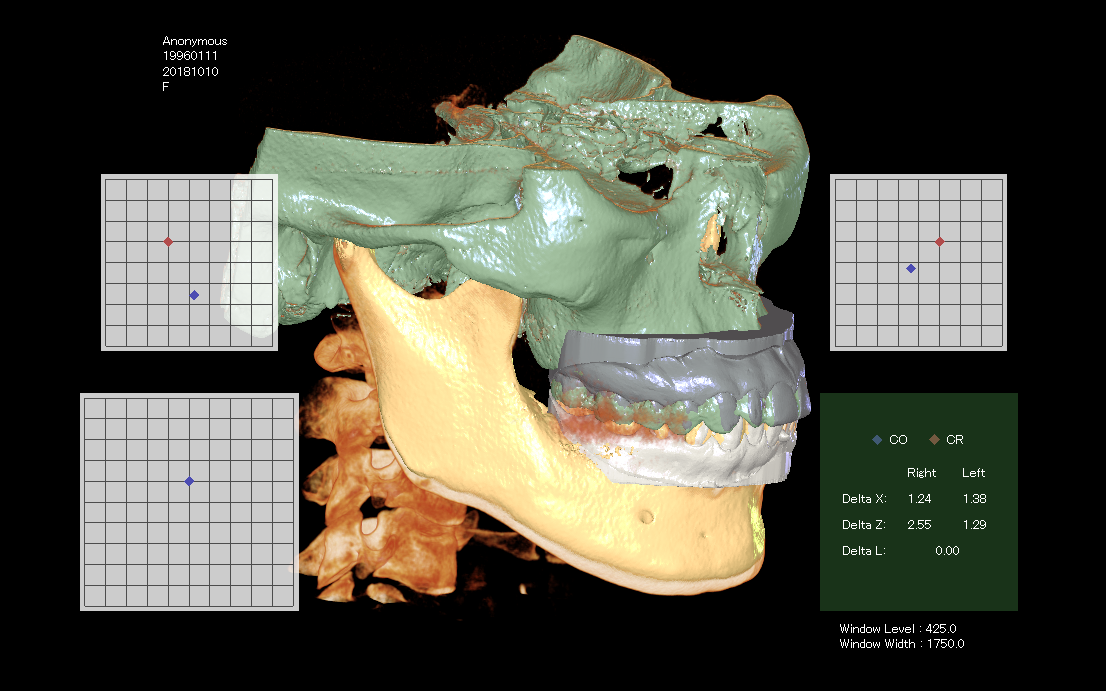Click the blue marker in bottom-left grid
Viewport: 1106px width, 691px height.
pyautogui.click(x=189, y=481)
